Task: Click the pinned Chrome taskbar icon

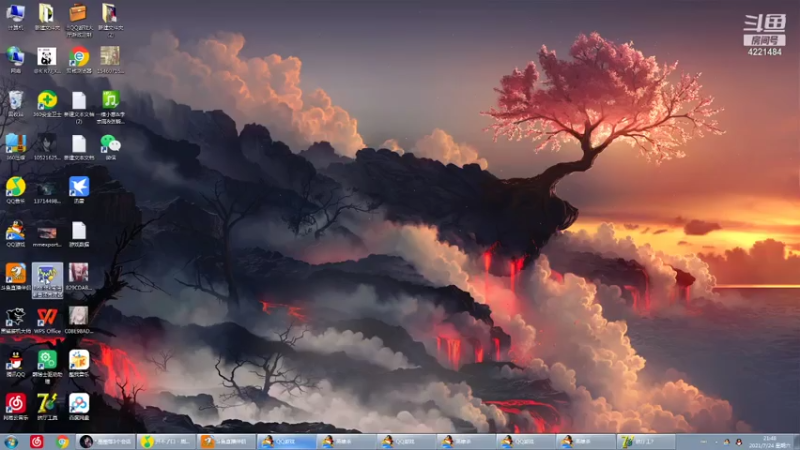Action: (x=62, y=442)
